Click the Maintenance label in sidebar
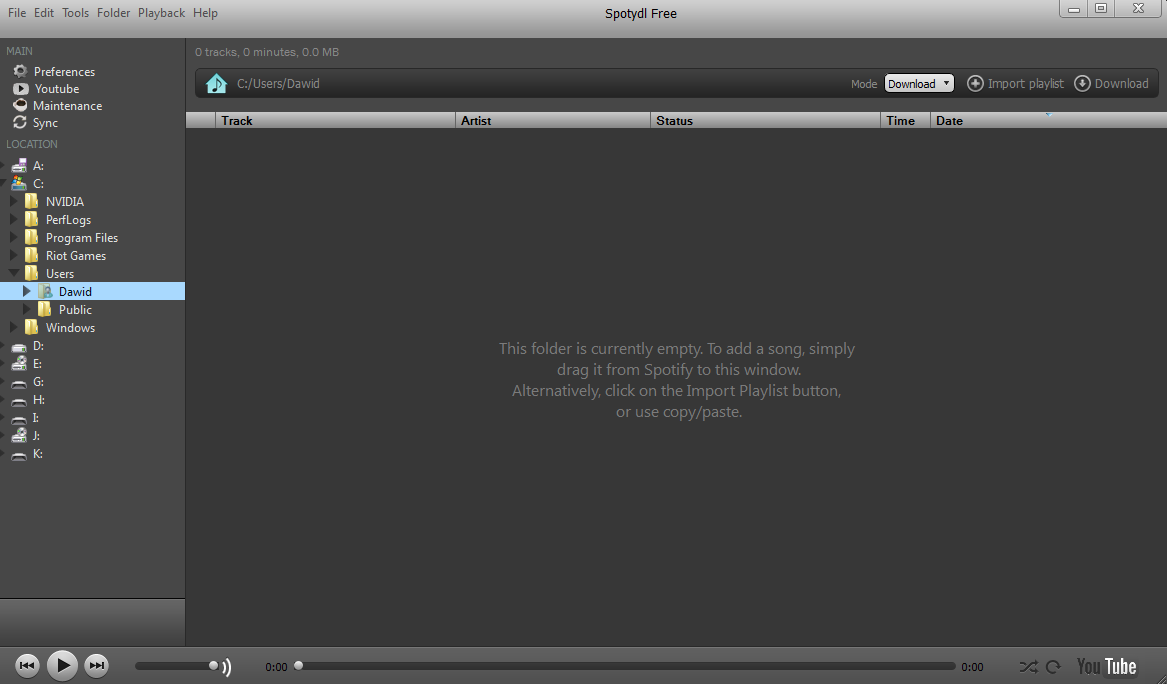Image resolution: width=1167 pixels, height=684 pixels. click(68, 106)
